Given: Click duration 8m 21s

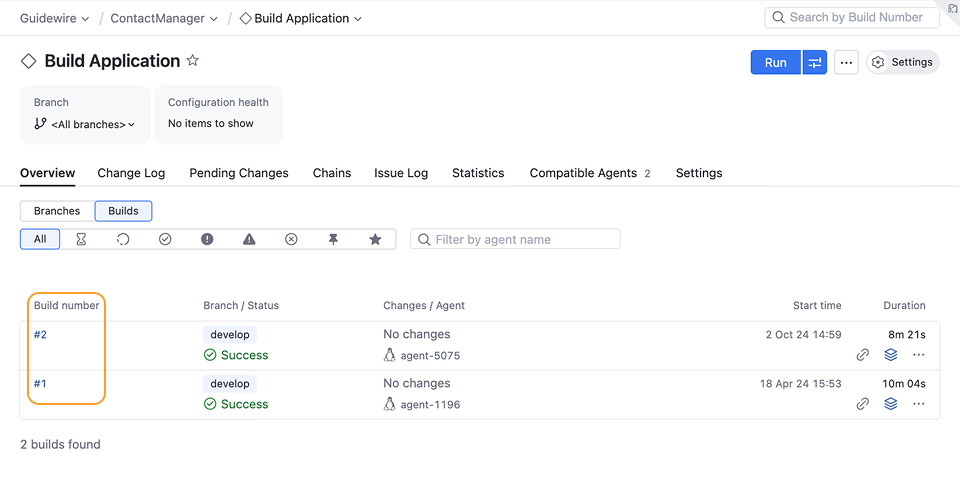Looking at the screenshot, I should point(907,334).
